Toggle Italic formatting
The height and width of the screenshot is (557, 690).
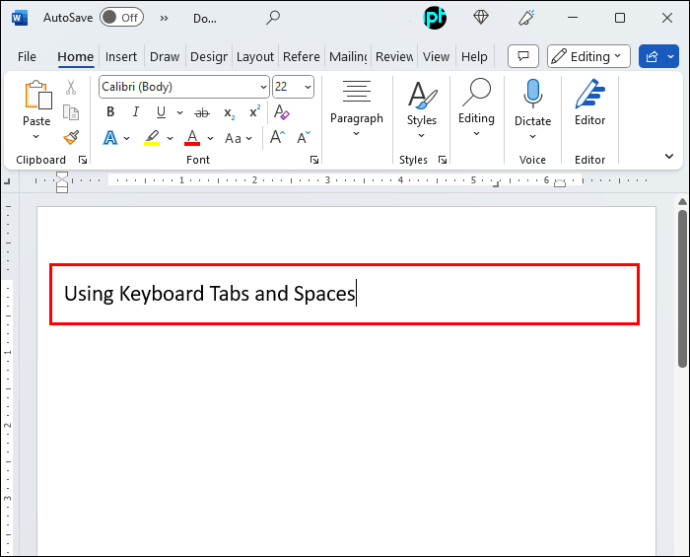click(136, 112)
